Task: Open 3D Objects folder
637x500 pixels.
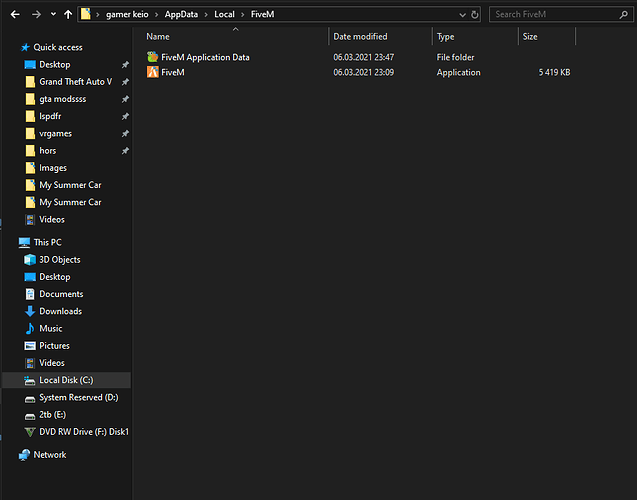Action: click(x=60, y=260)
